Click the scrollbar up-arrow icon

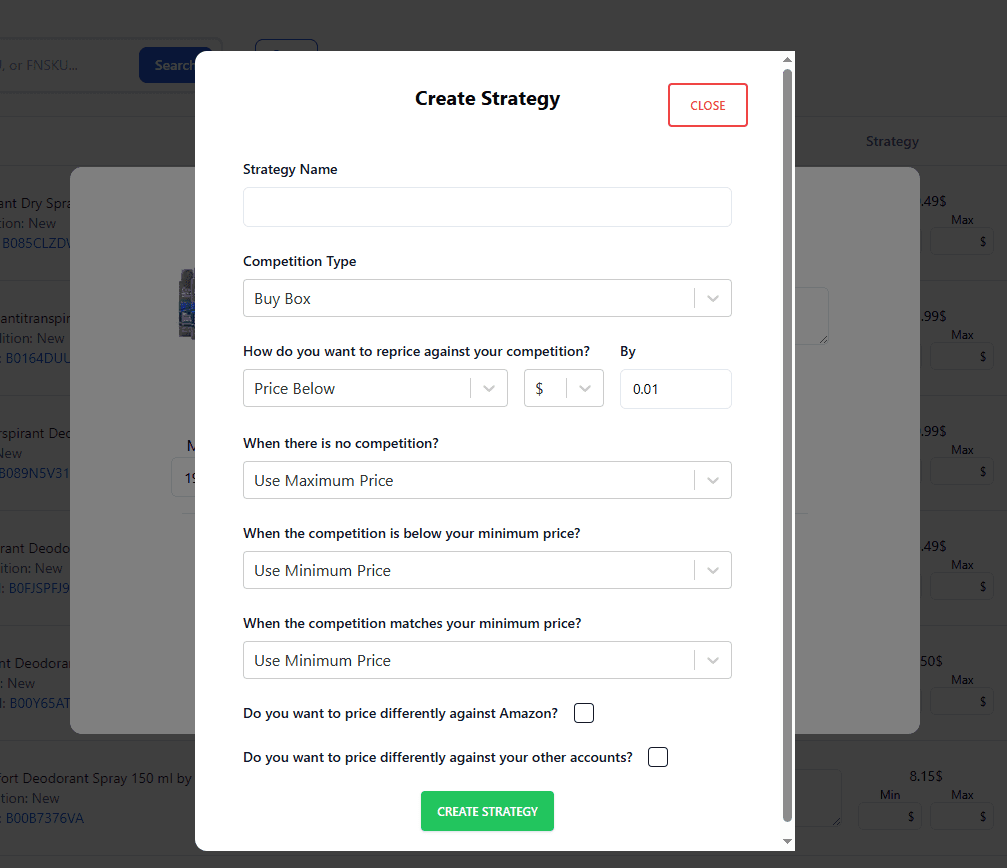pos(787,59)
